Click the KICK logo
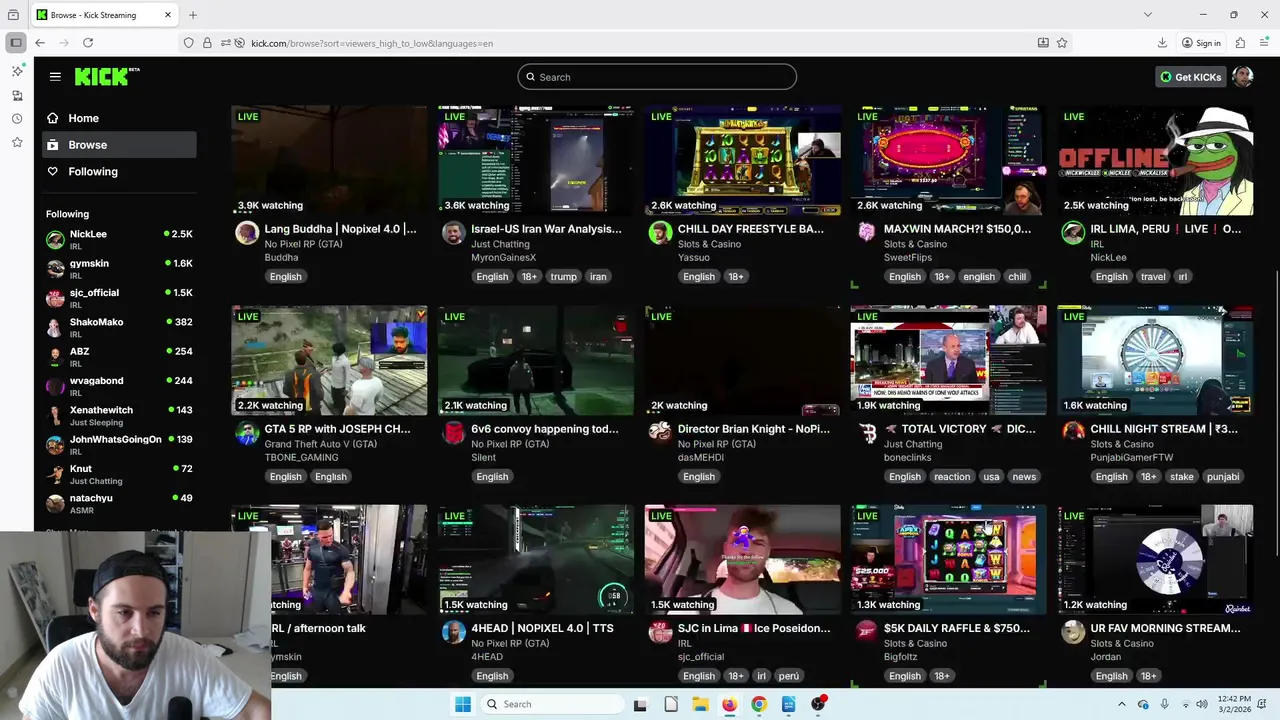This screenshot has height=720, width=1280. (x=107, y=77)
